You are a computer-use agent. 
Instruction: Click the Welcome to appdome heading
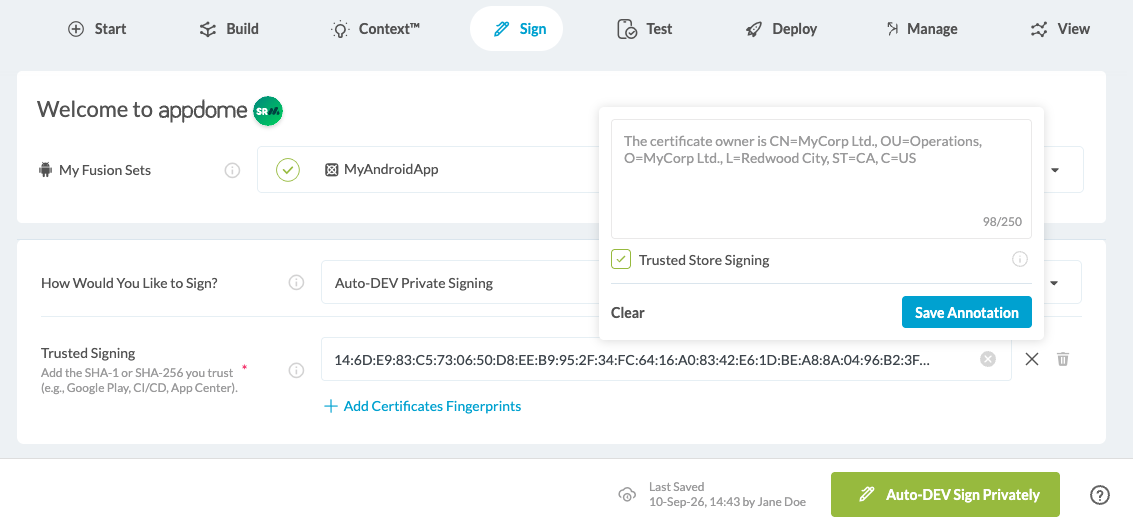click(x=142, y=110)
